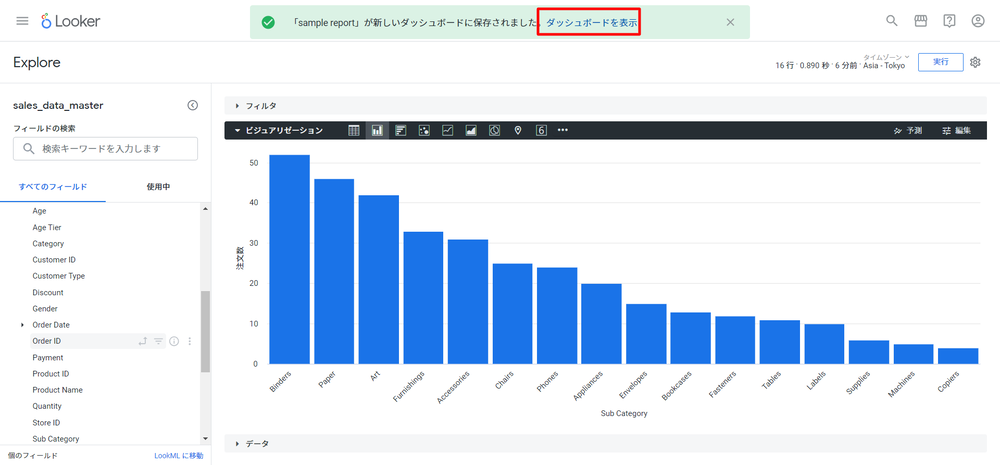The height and width of the screenshot is (465, 1000).
Task: Select the Gender field
Action: click(45, 309)
